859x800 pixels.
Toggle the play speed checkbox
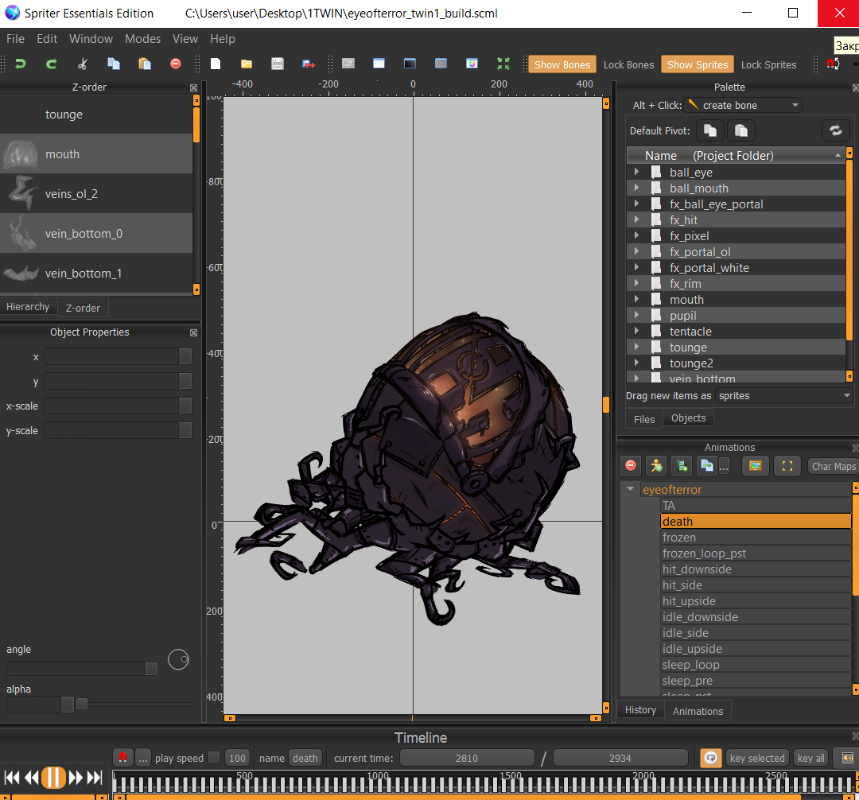213,758
